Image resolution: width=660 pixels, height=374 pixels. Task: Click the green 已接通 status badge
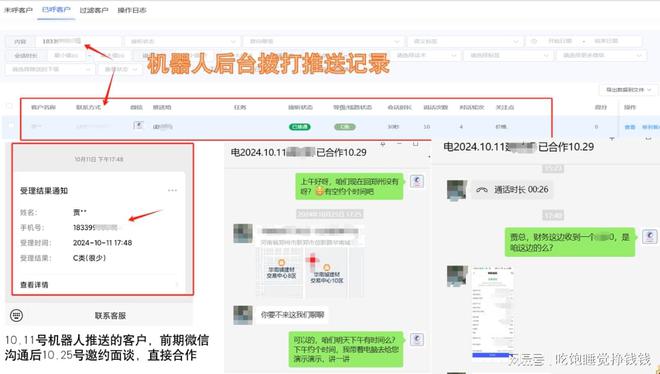click(x=300, y=127)
